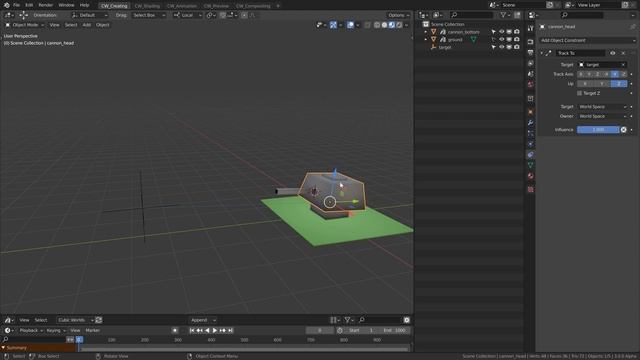Viewport: 640px width, 360px height.
Task: Adjust the constraint Influence slider
Action: pos(598,129)
